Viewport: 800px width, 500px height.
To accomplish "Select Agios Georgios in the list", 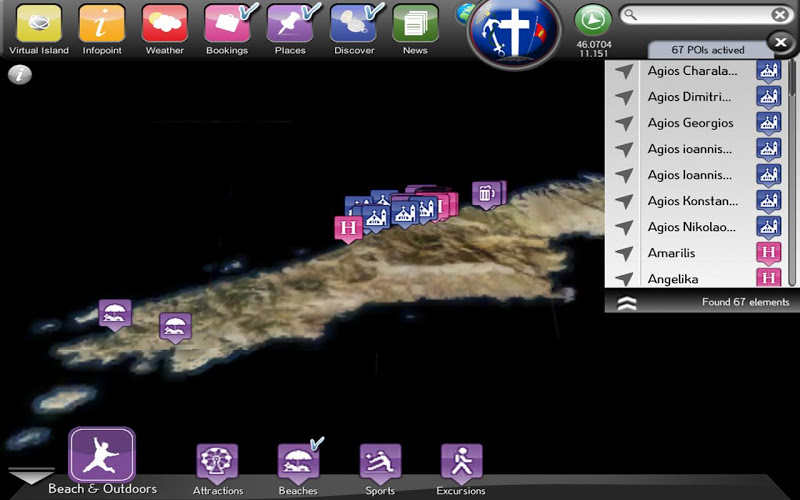I will coord(690,123).
